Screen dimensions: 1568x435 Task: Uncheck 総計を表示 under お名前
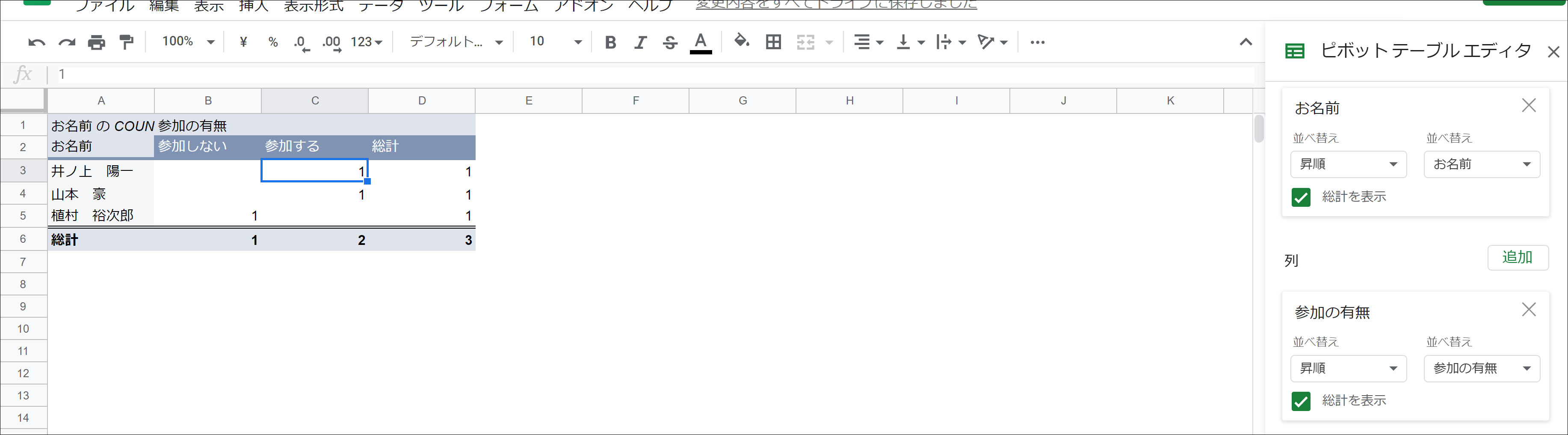(x=1301, y=197)
